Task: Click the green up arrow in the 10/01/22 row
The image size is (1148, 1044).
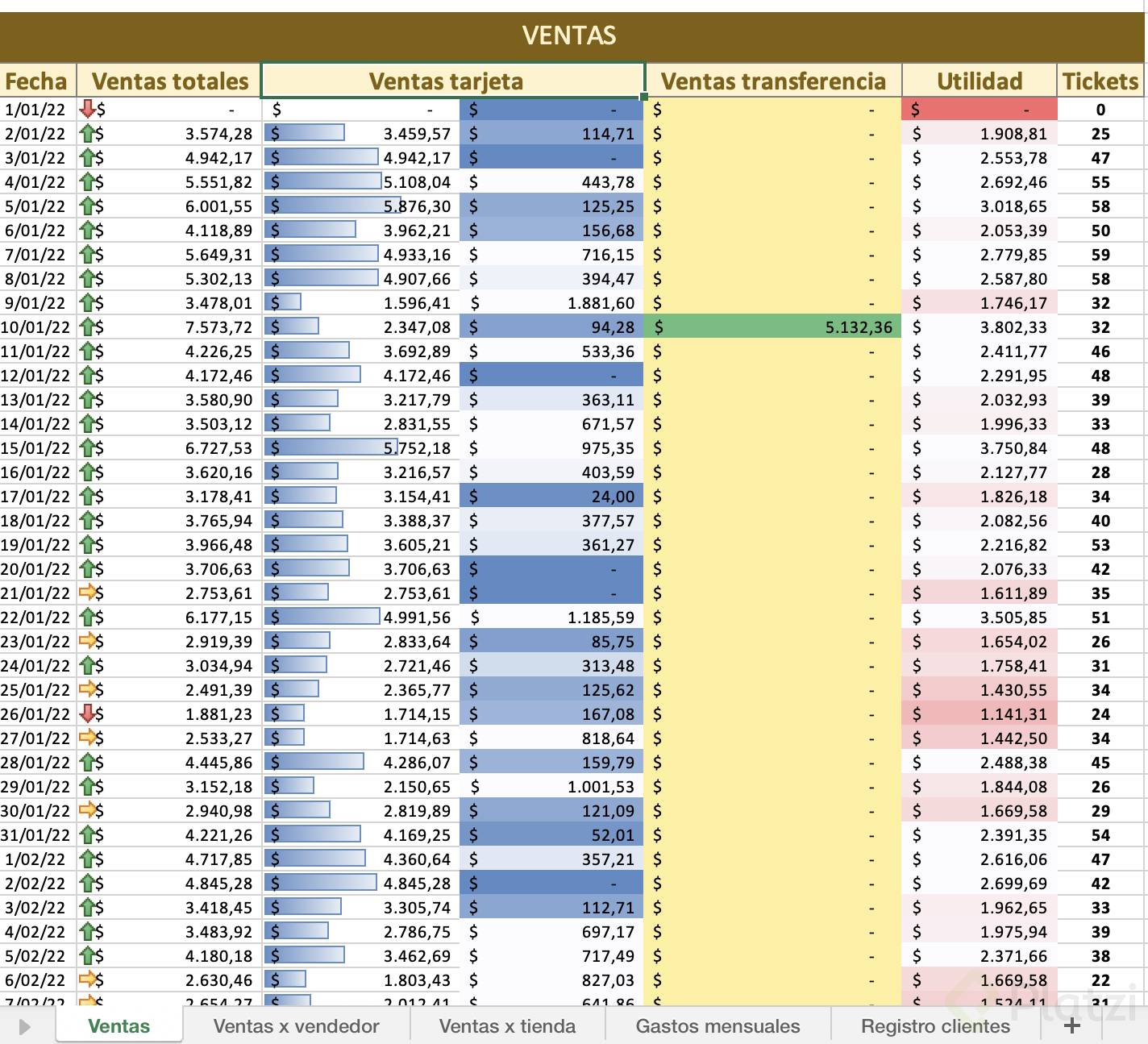Action: pos(88,327)
